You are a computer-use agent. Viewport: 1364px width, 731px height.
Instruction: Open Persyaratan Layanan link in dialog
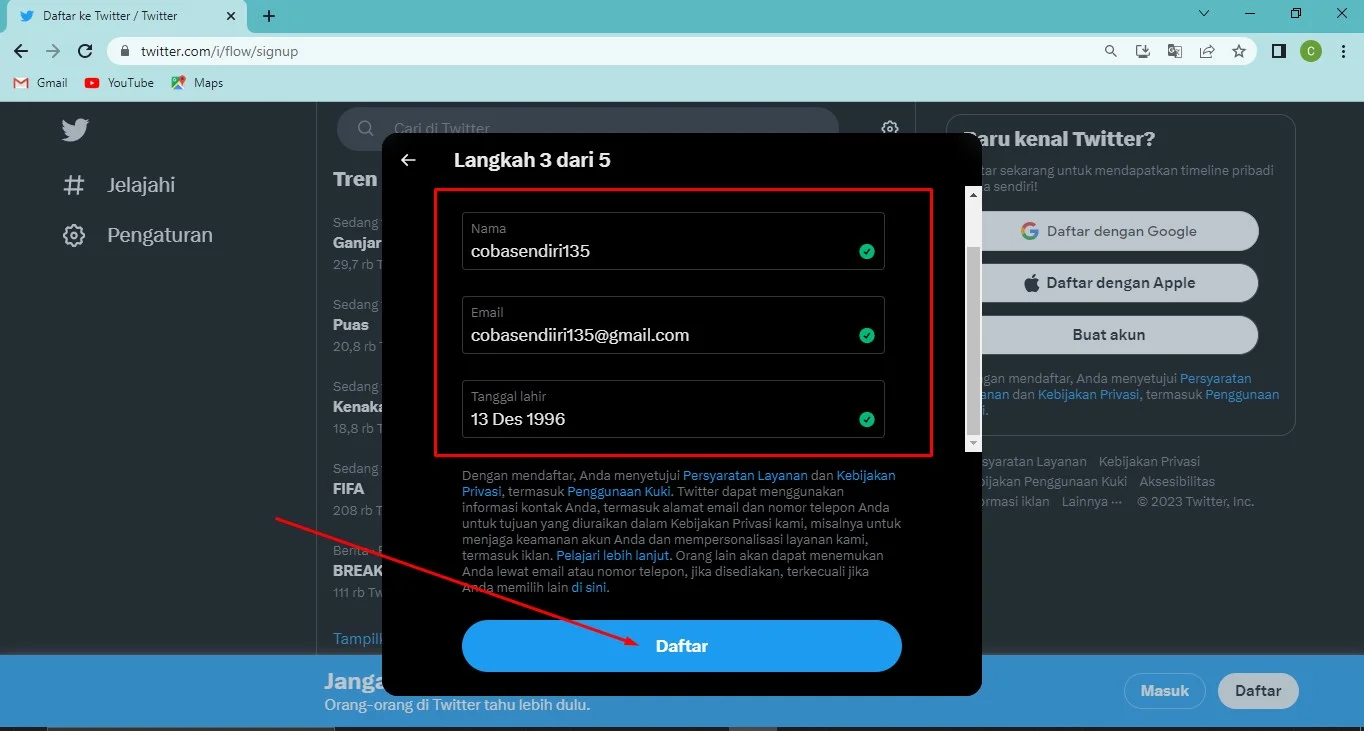[745, 476]
